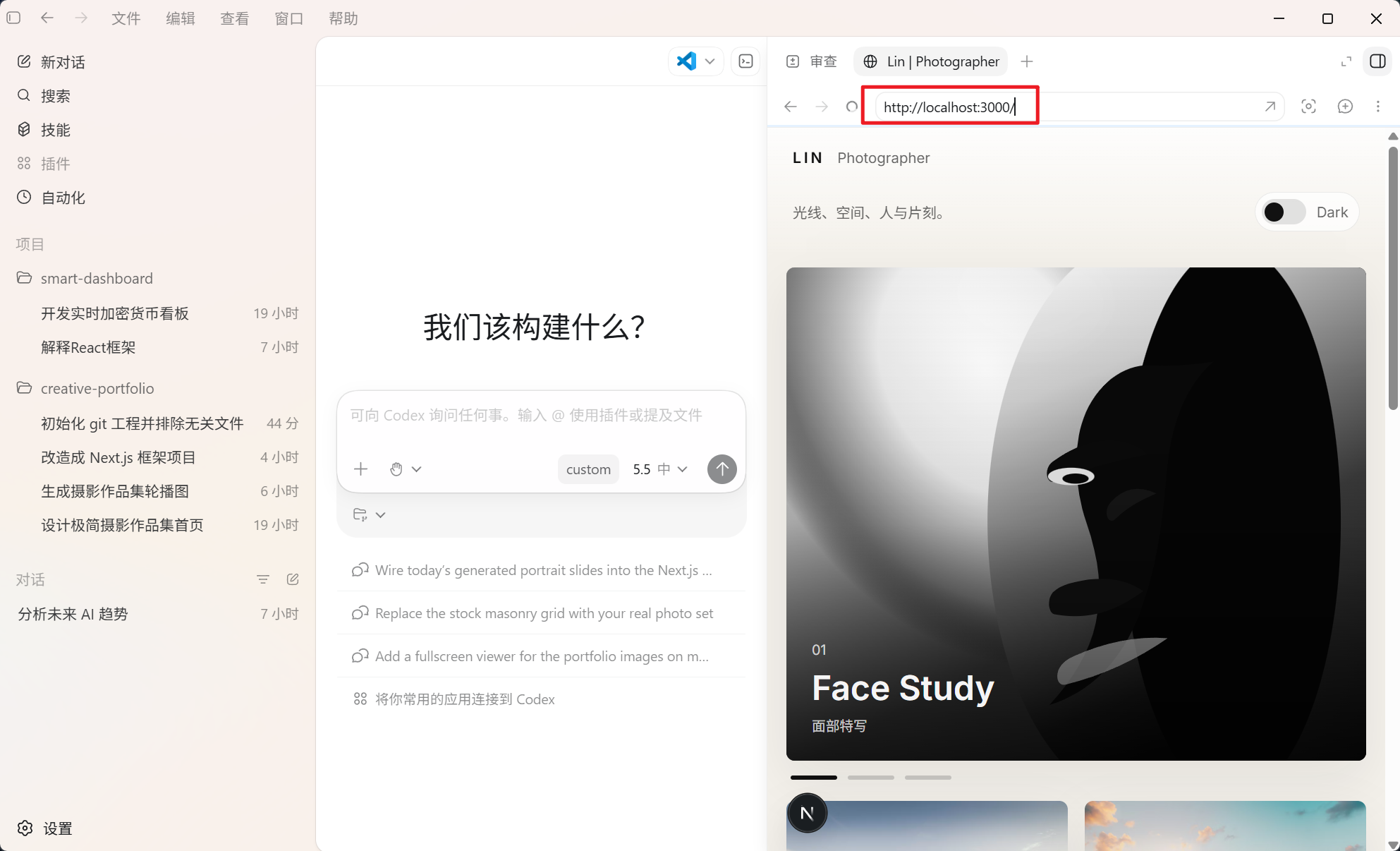This screenshot has width=1400, height=851.
Task: Pick suggestion 'Wire today's generated portrait slides'
Action: 541,570
